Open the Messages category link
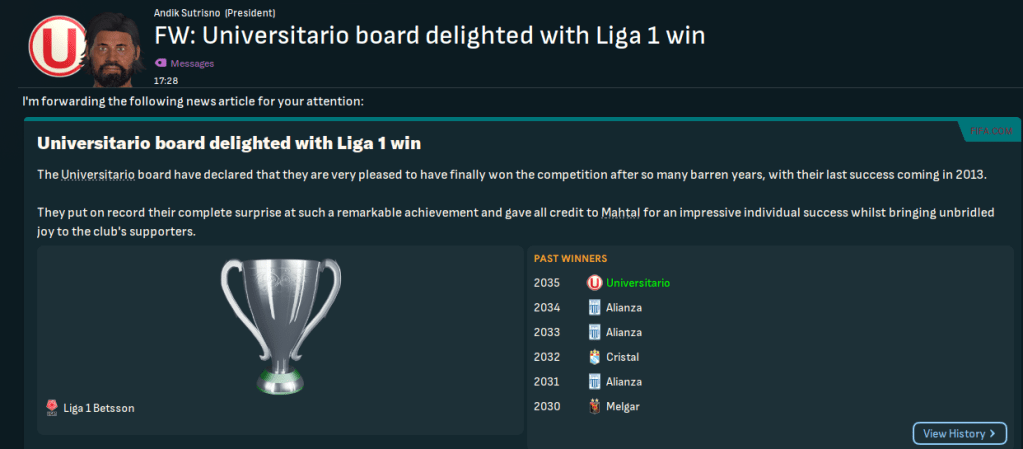Viewport: 1023px width, 449px height. (x=191, y=63)
